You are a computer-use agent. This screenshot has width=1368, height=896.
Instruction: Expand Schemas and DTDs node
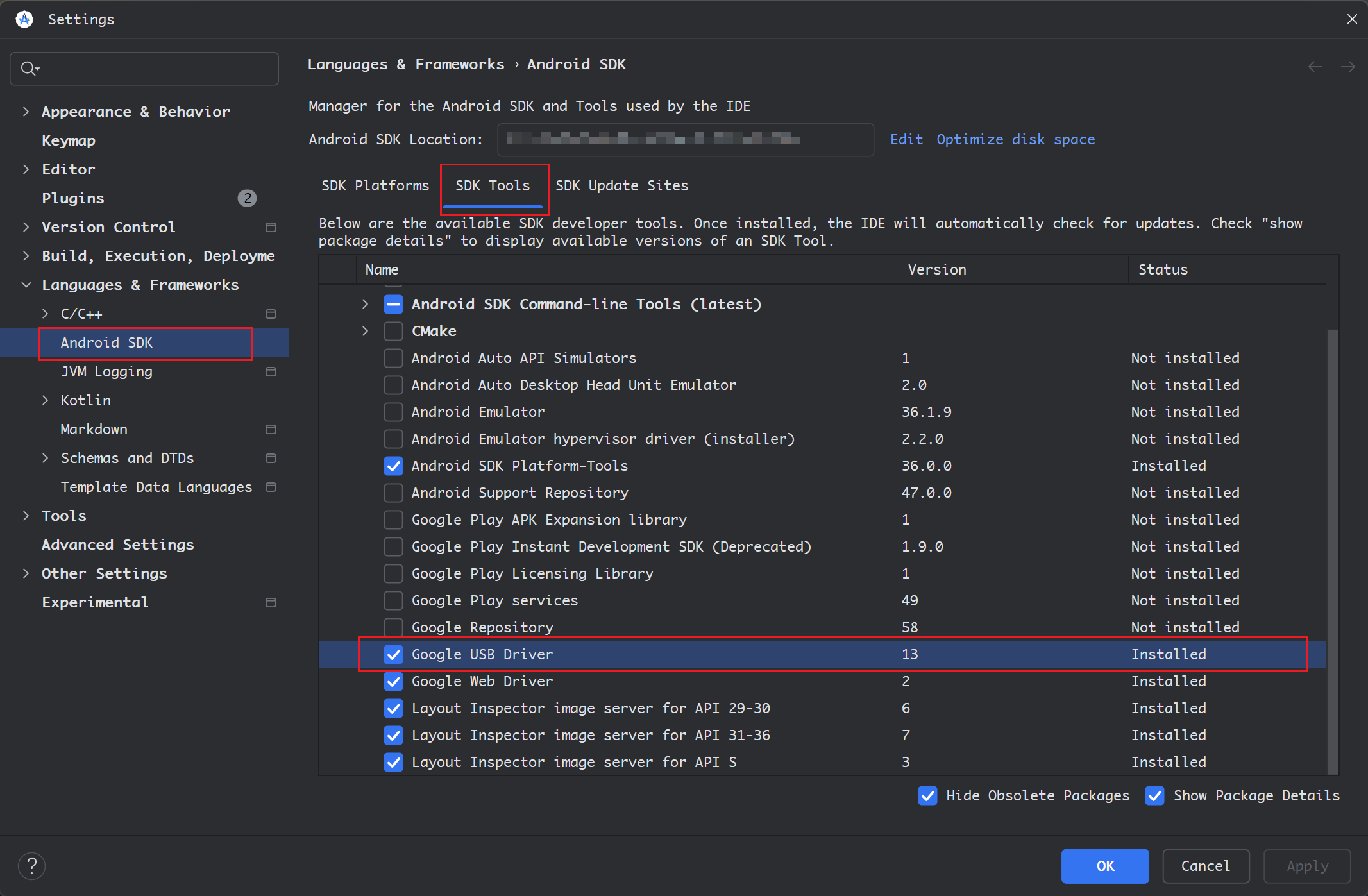click(45, 458)
